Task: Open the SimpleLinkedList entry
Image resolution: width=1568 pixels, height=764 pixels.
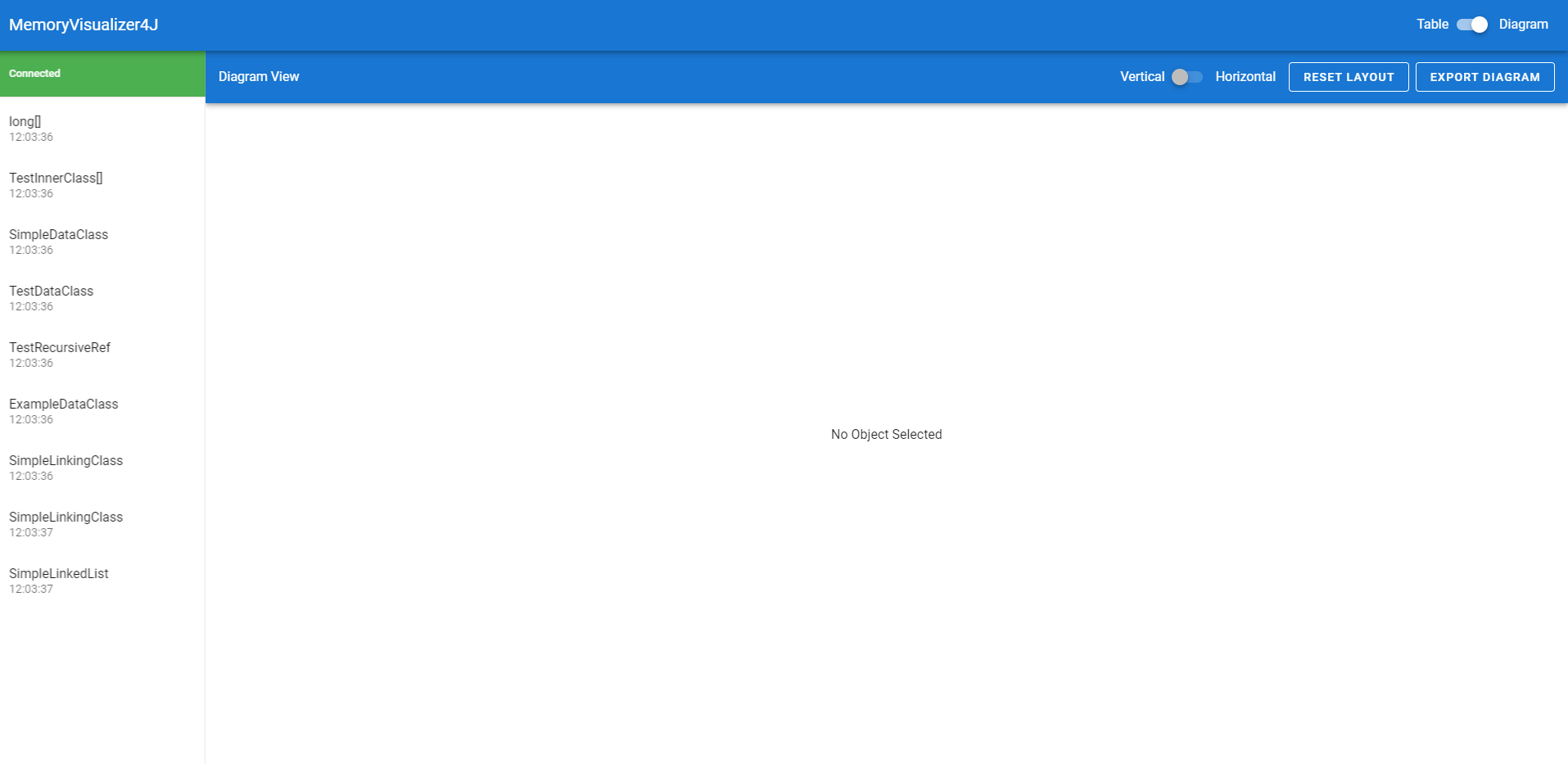Action: coord(102,581)
